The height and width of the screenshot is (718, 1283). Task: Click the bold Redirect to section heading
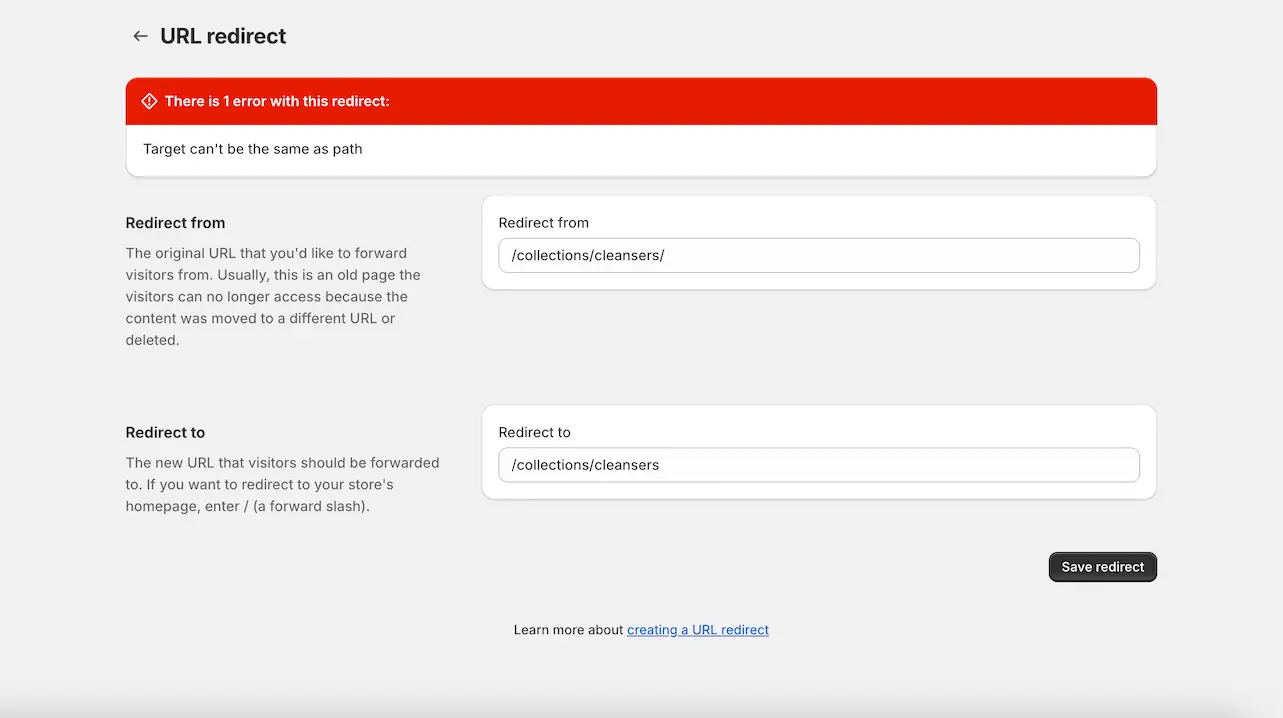pos(165,433)
